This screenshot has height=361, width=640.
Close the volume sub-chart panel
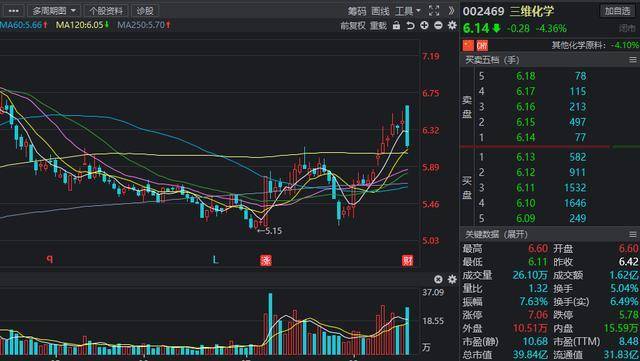(x=438, y=279)
